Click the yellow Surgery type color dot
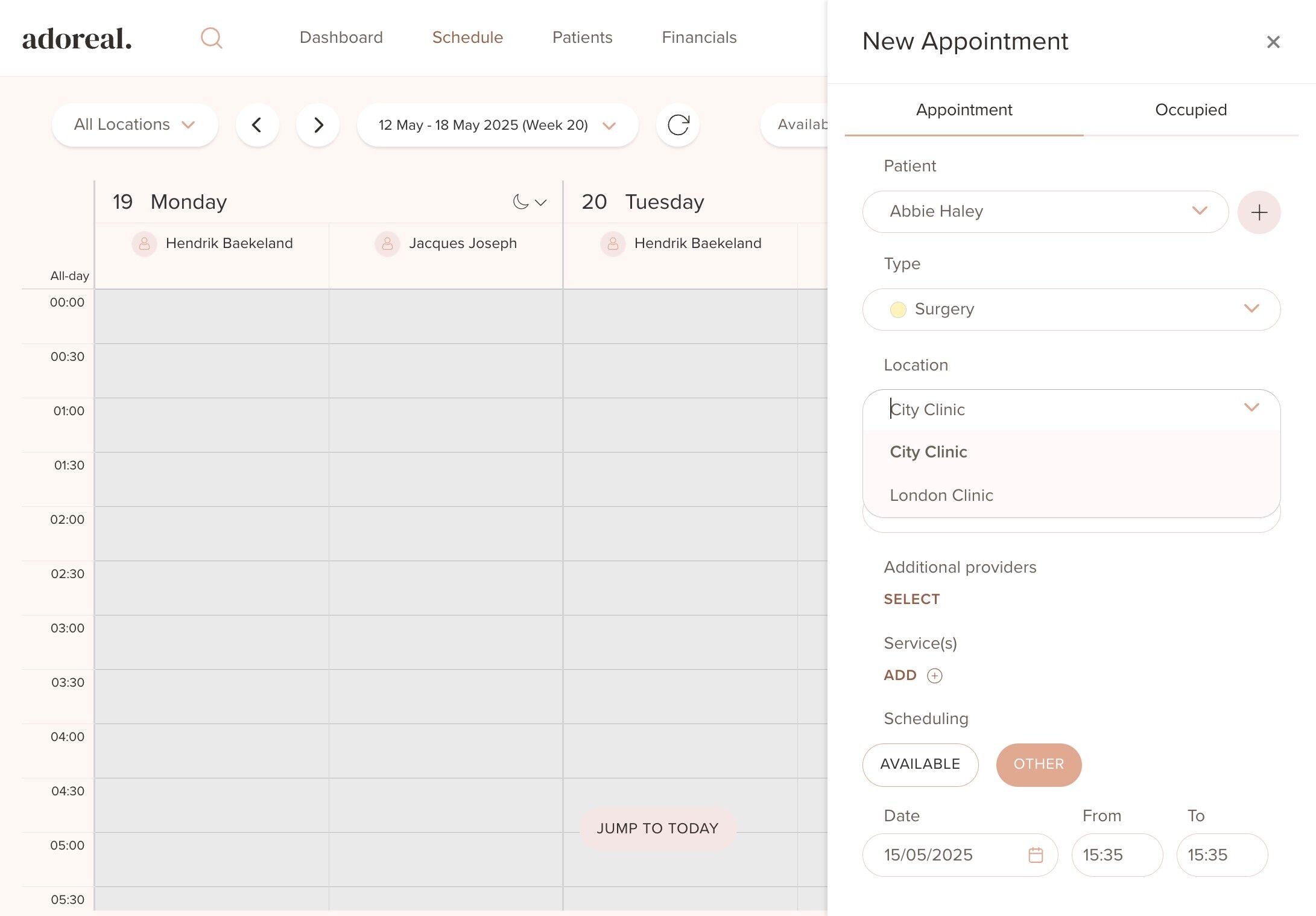 898,310
